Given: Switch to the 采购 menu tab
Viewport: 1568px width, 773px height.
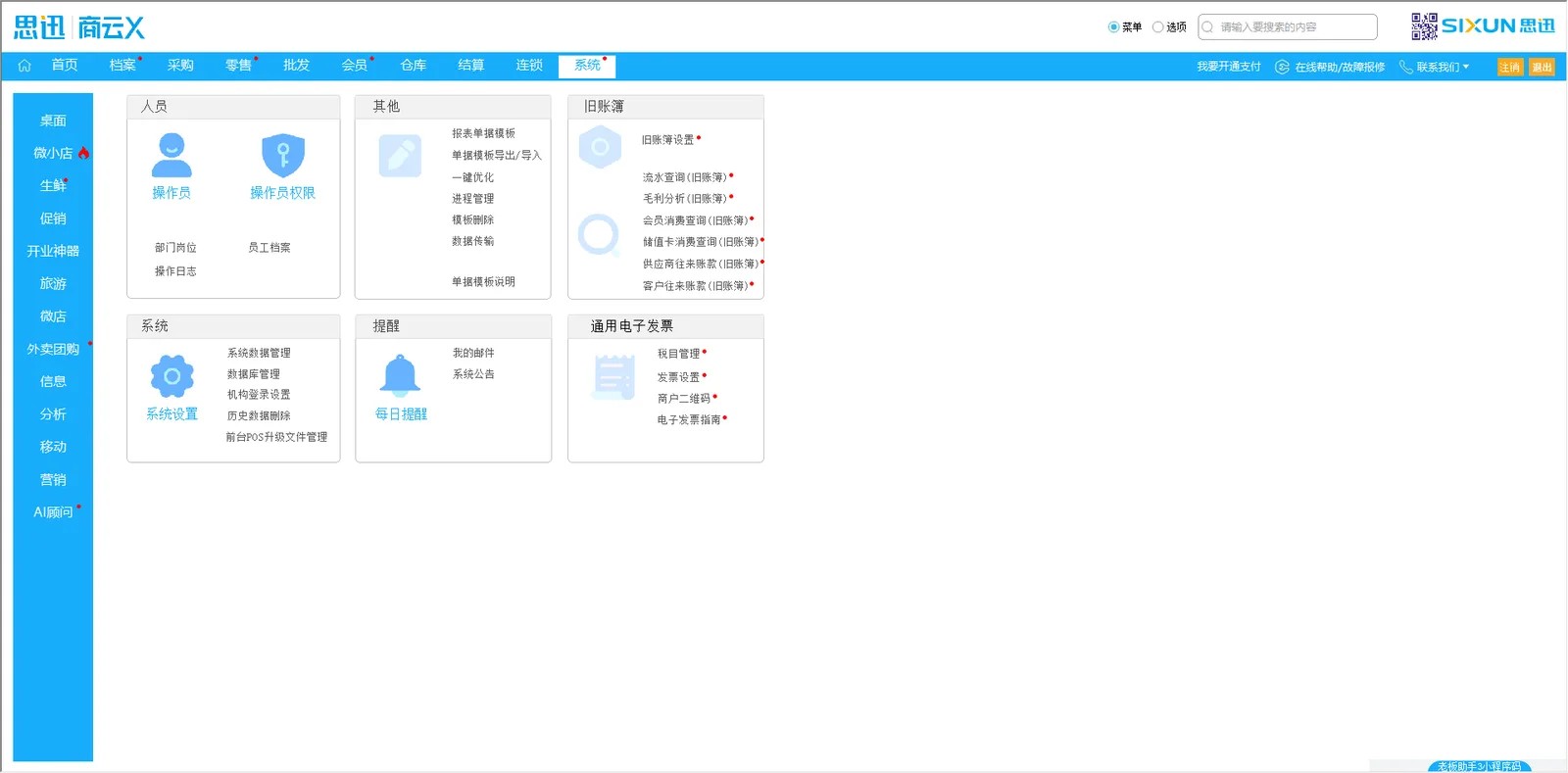Looking at the screenshot, I should [x=180, y=66].
